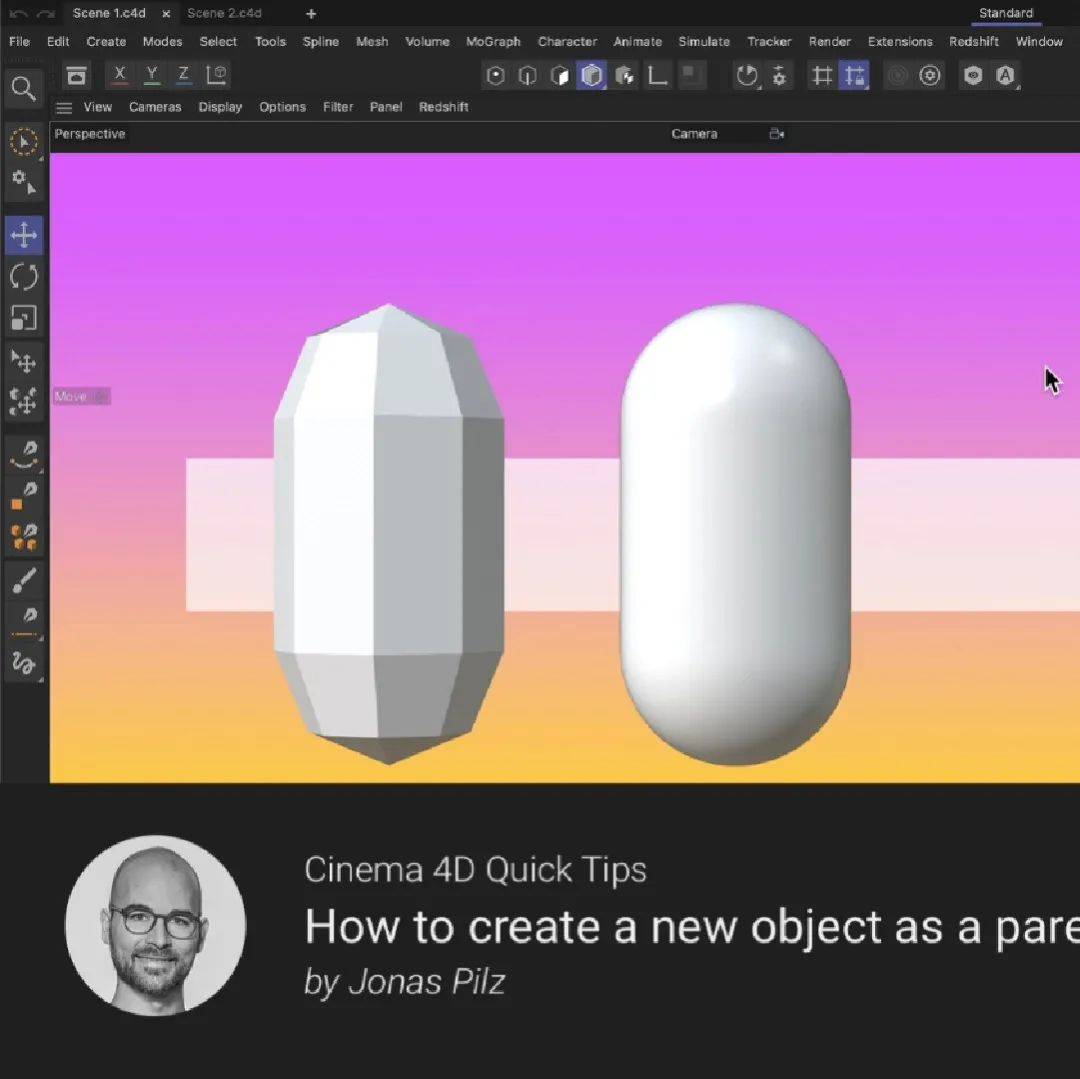Click the Perspective label in the viewport

(89, 133)
